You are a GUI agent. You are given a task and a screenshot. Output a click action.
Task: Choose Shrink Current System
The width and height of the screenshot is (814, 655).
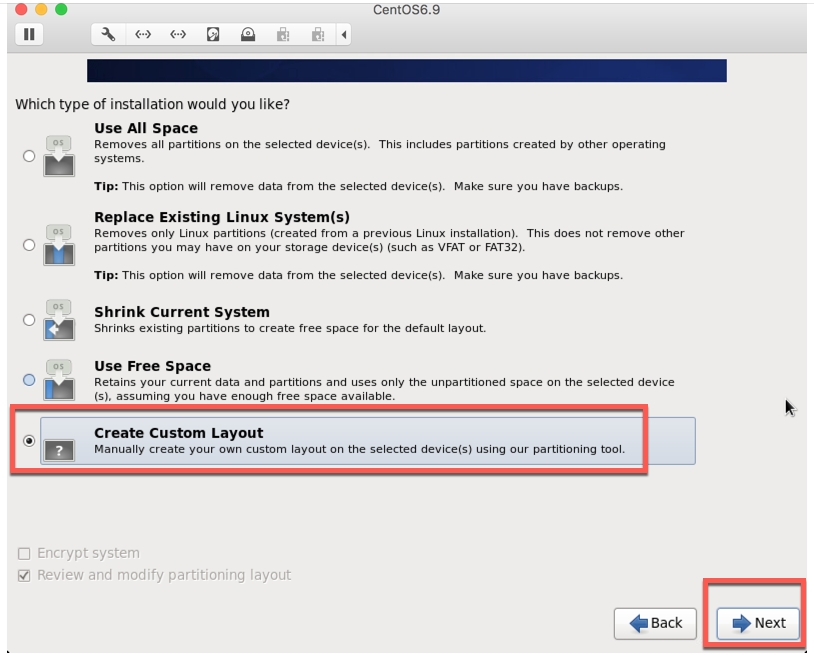click(x=29, y=318)
